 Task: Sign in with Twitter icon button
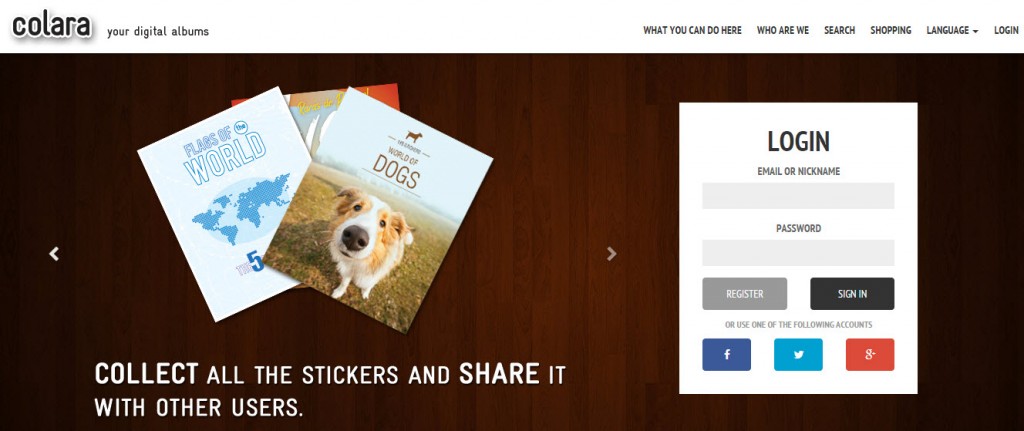798,354
